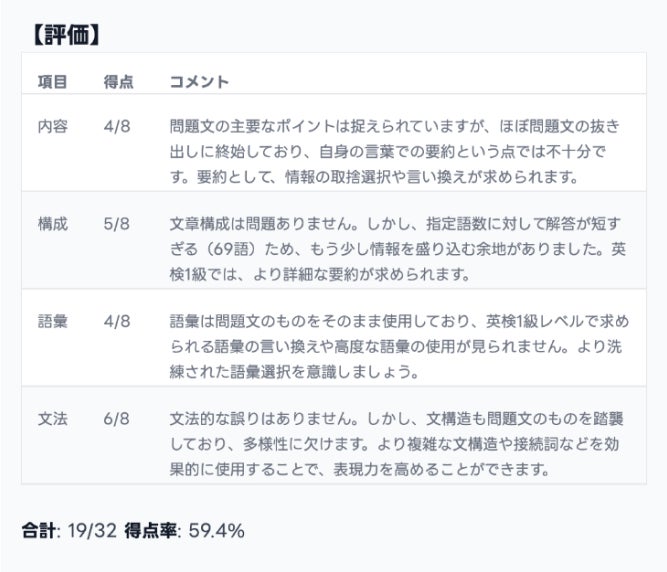
Task: Select the 内容 row label
Action: [x=52, y=128]
